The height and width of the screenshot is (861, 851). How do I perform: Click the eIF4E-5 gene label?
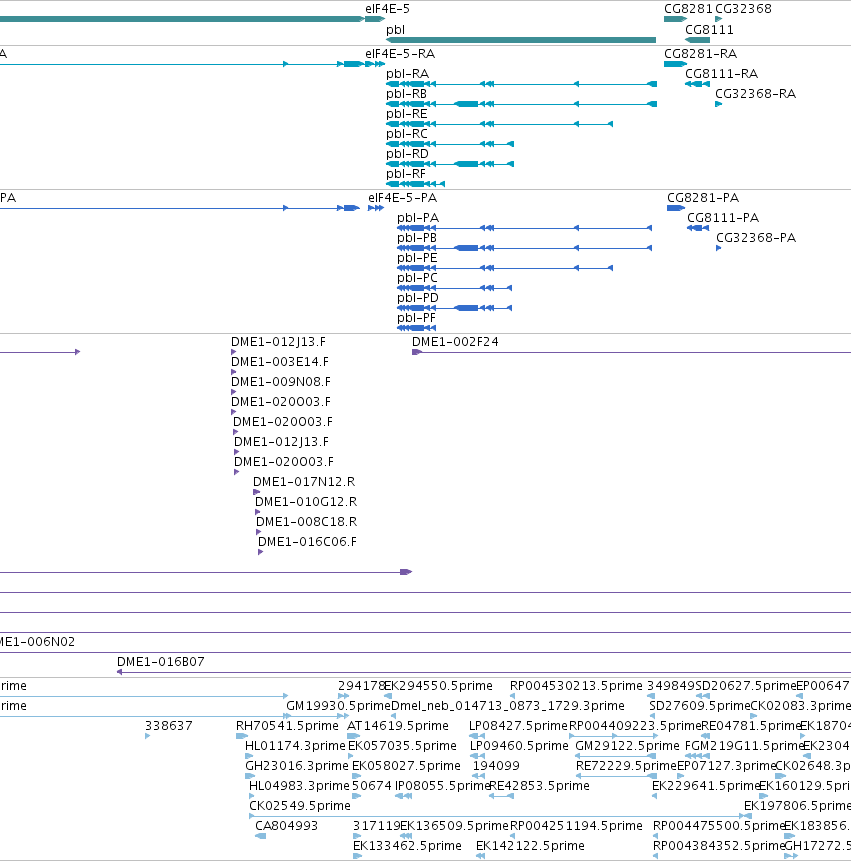(x=387, y=9)
